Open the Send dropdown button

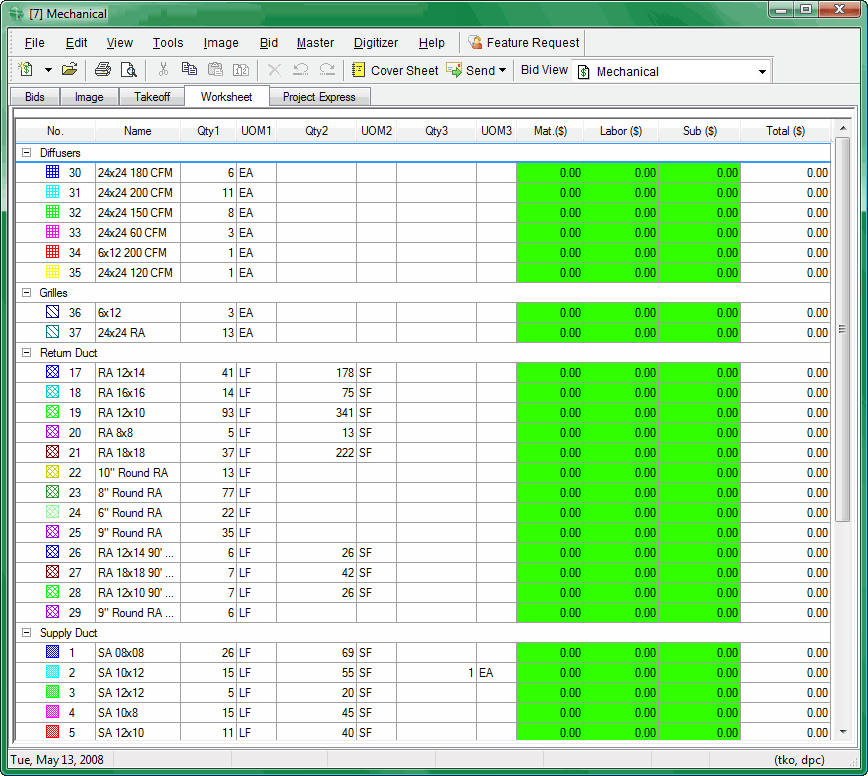[x=476, y=70]
